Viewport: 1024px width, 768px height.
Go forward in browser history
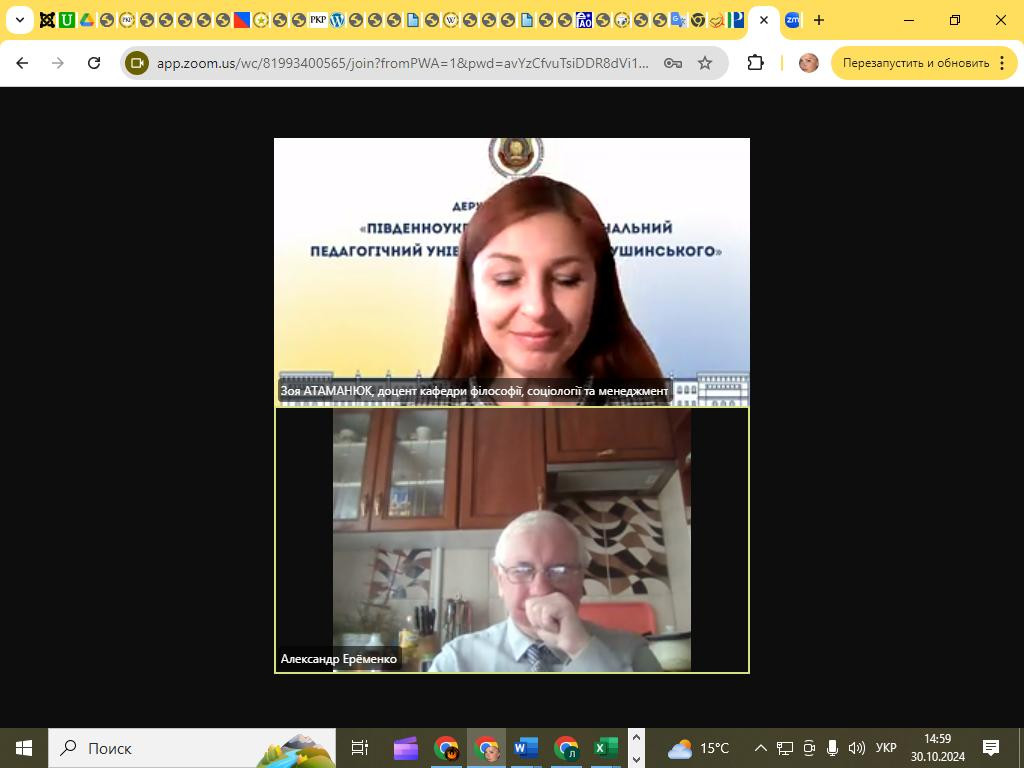point(58,63)
